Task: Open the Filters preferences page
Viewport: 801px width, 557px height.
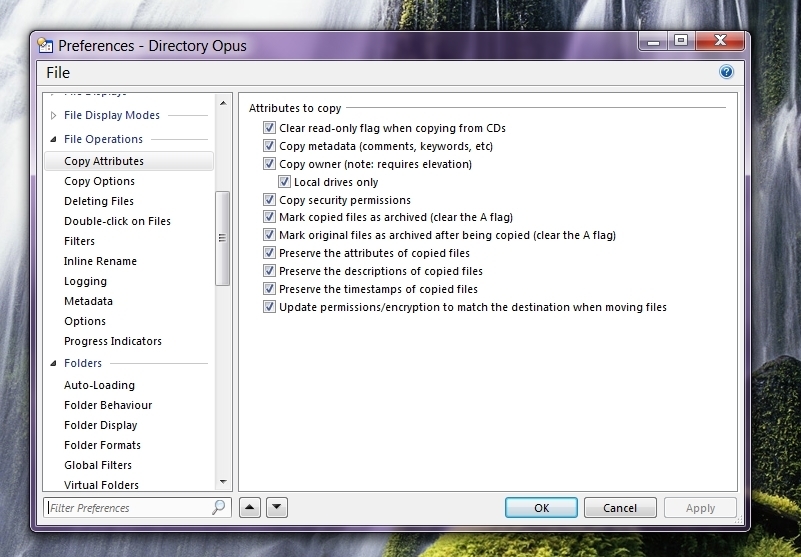Action: click(79, 241)
